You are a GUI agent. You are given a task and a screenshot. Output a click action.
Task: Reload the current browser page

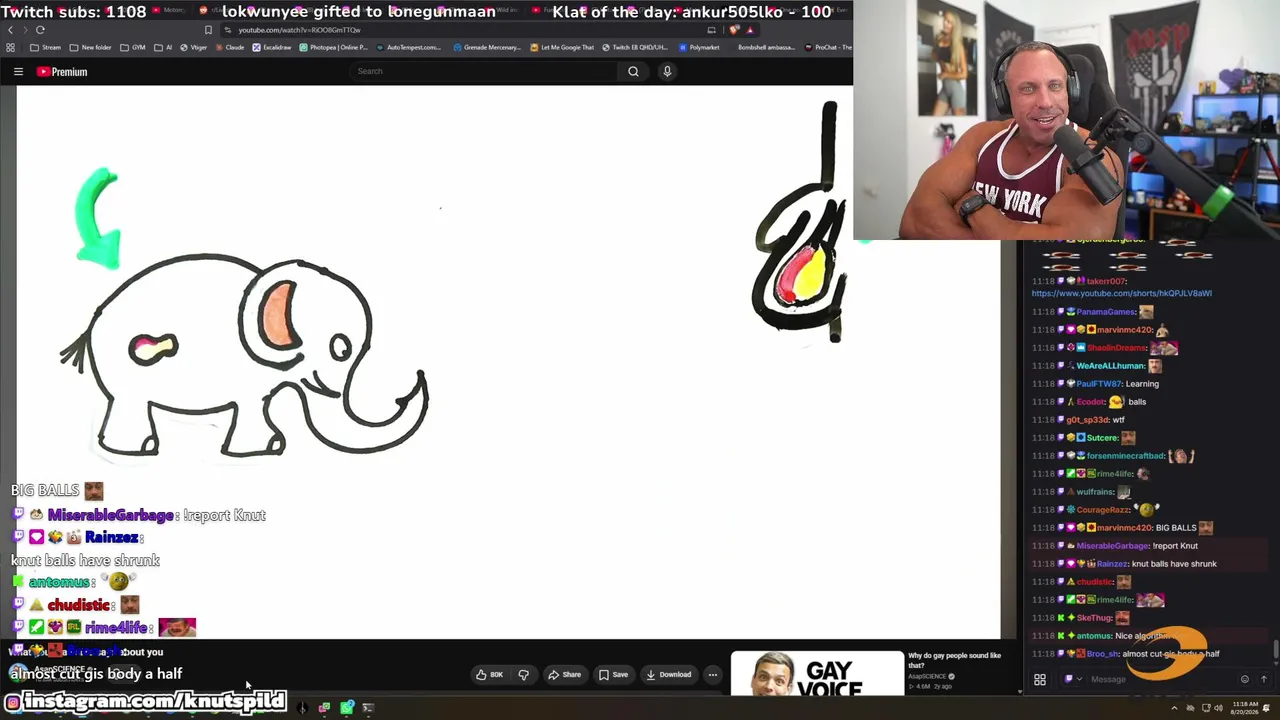[x=40, y=30]
